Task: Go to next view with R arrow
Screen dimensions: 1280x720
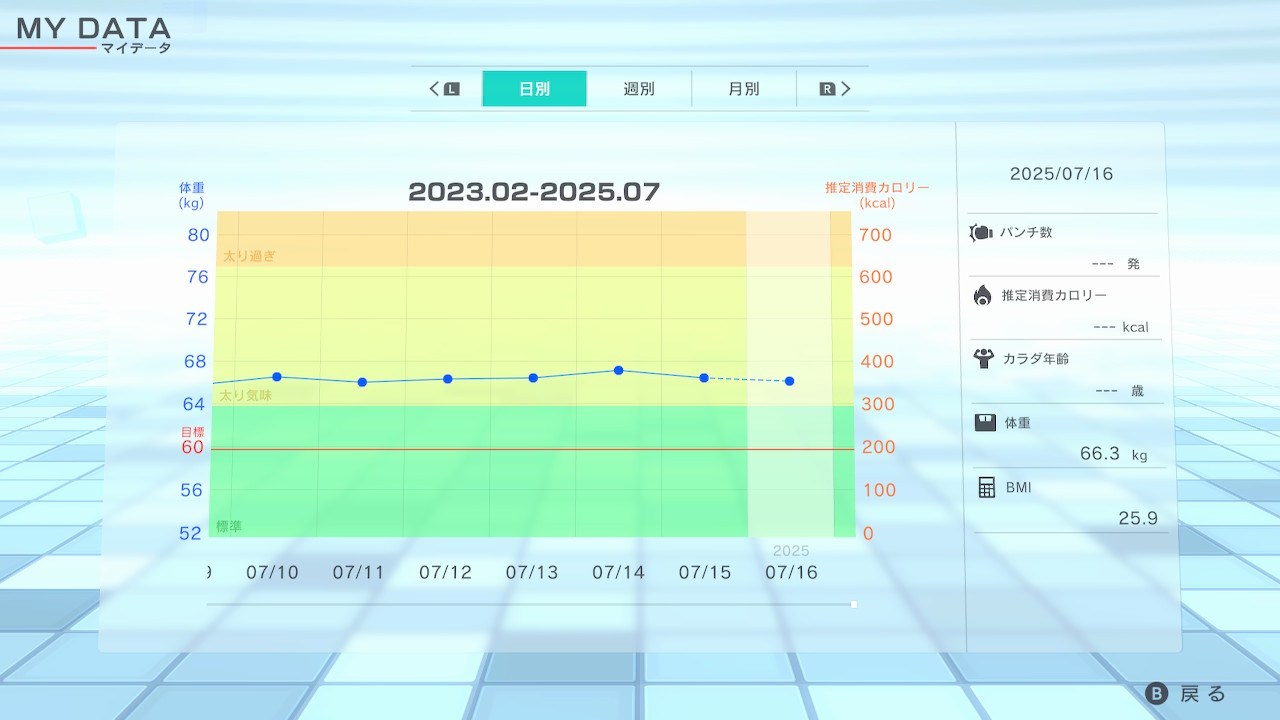Action: (x=835, y=89)
